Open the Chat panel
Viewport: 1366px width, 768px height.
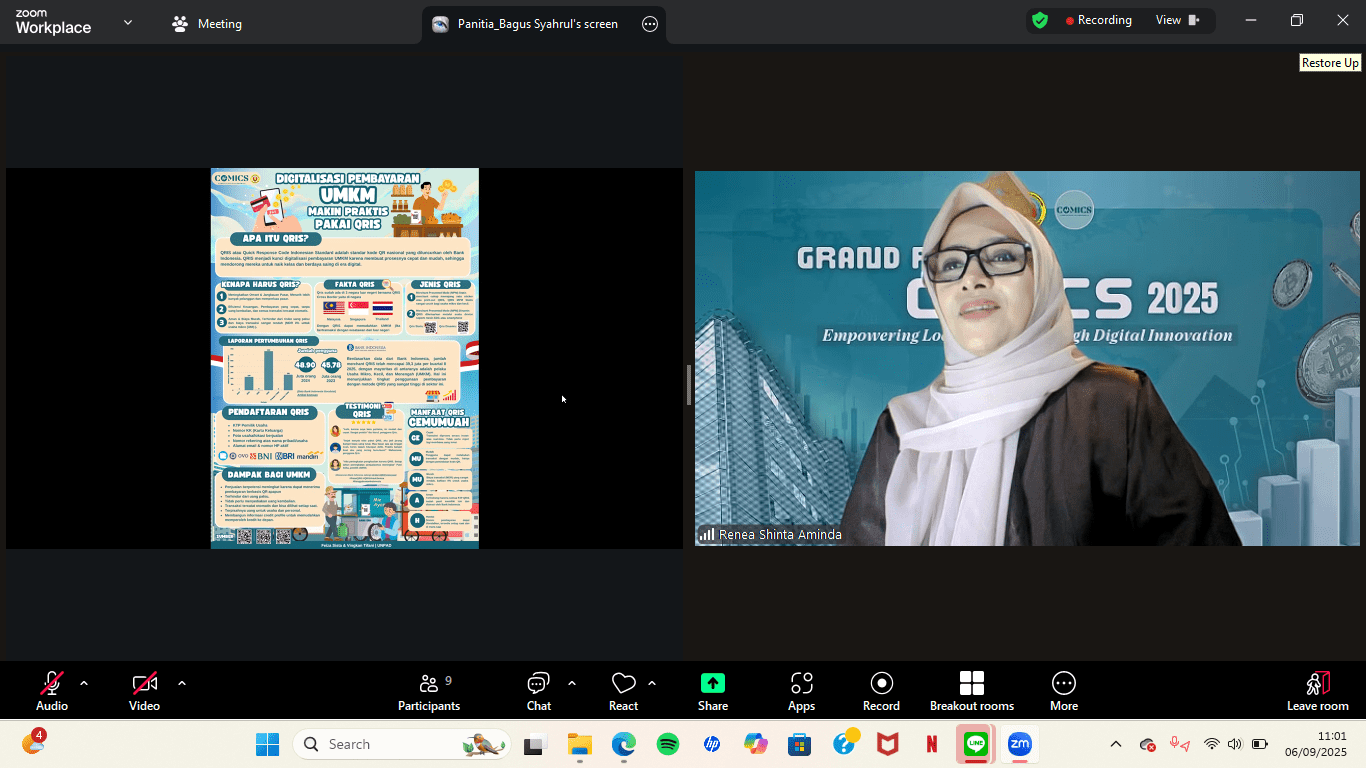tap(538, 691)
